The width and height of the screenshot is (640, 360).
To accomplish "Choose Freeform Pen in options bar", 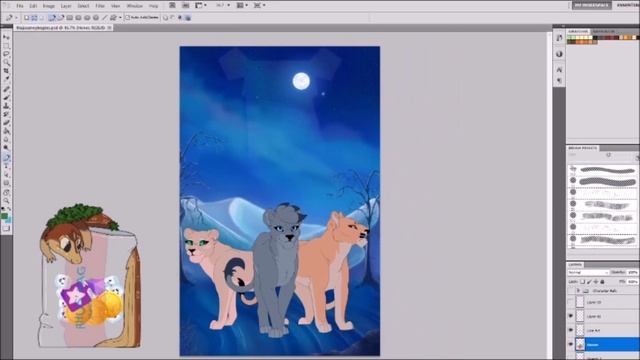I will pyautogui.click(x=61, y=18).
